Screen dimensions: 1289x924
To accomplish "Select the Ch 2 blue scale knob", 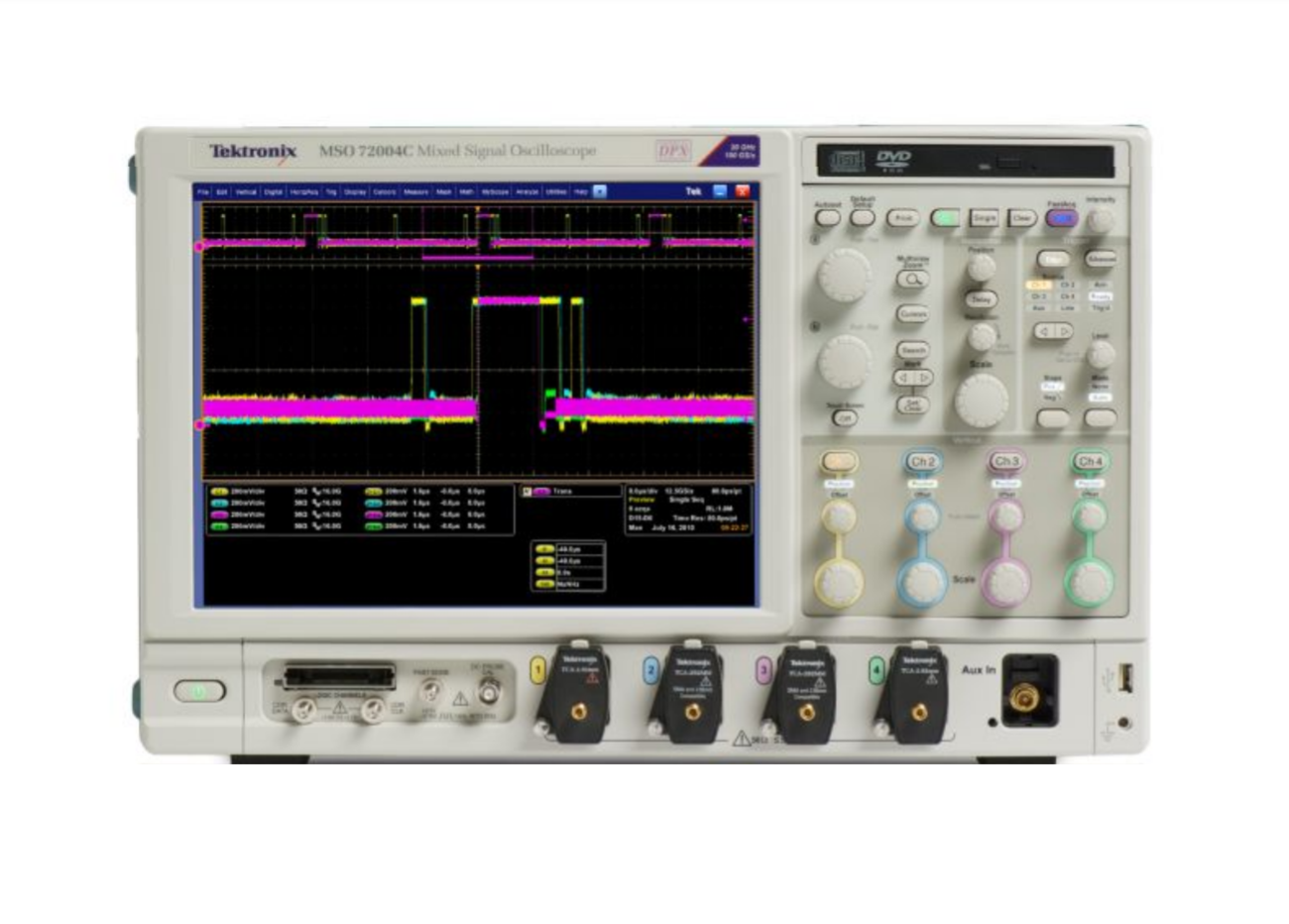I will (923, 582).
